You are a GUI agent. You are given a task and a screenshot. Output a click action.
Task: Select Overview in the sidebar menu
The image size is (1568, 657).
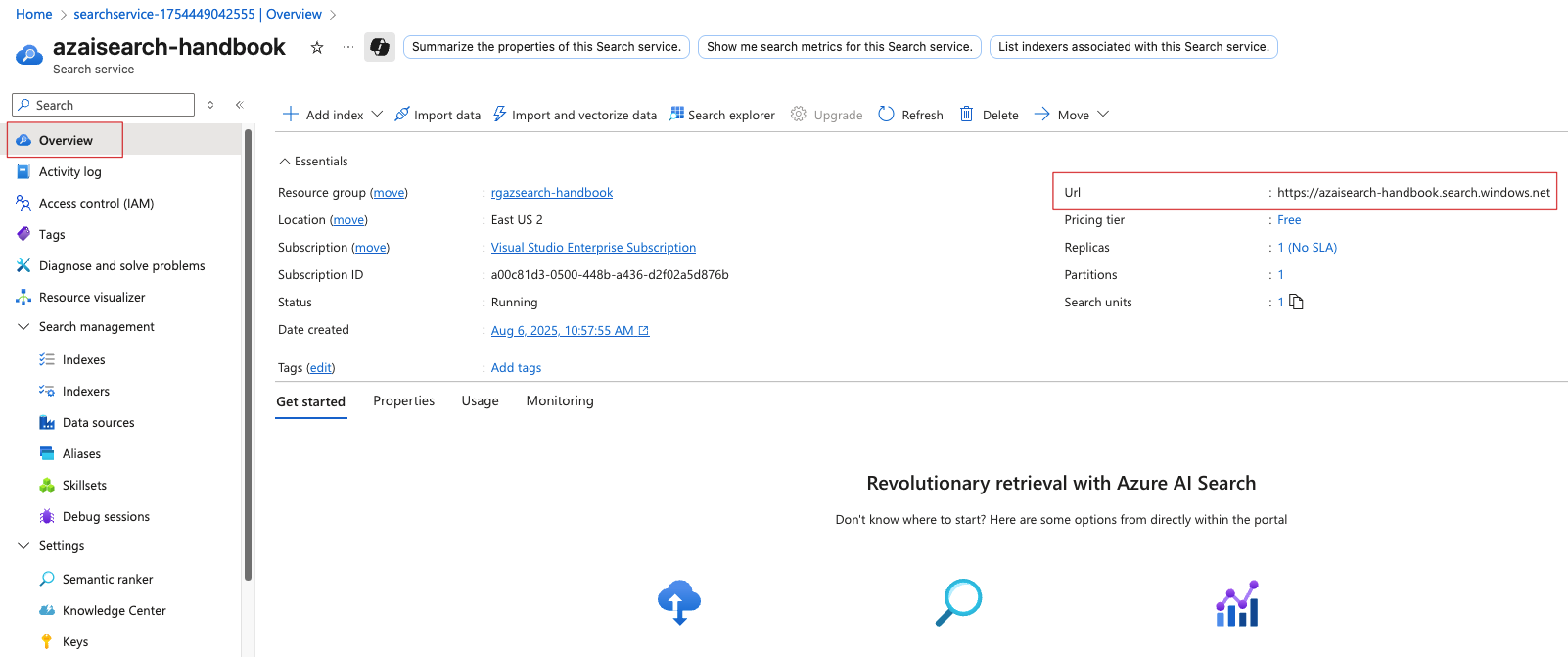(x=124, y=140)
